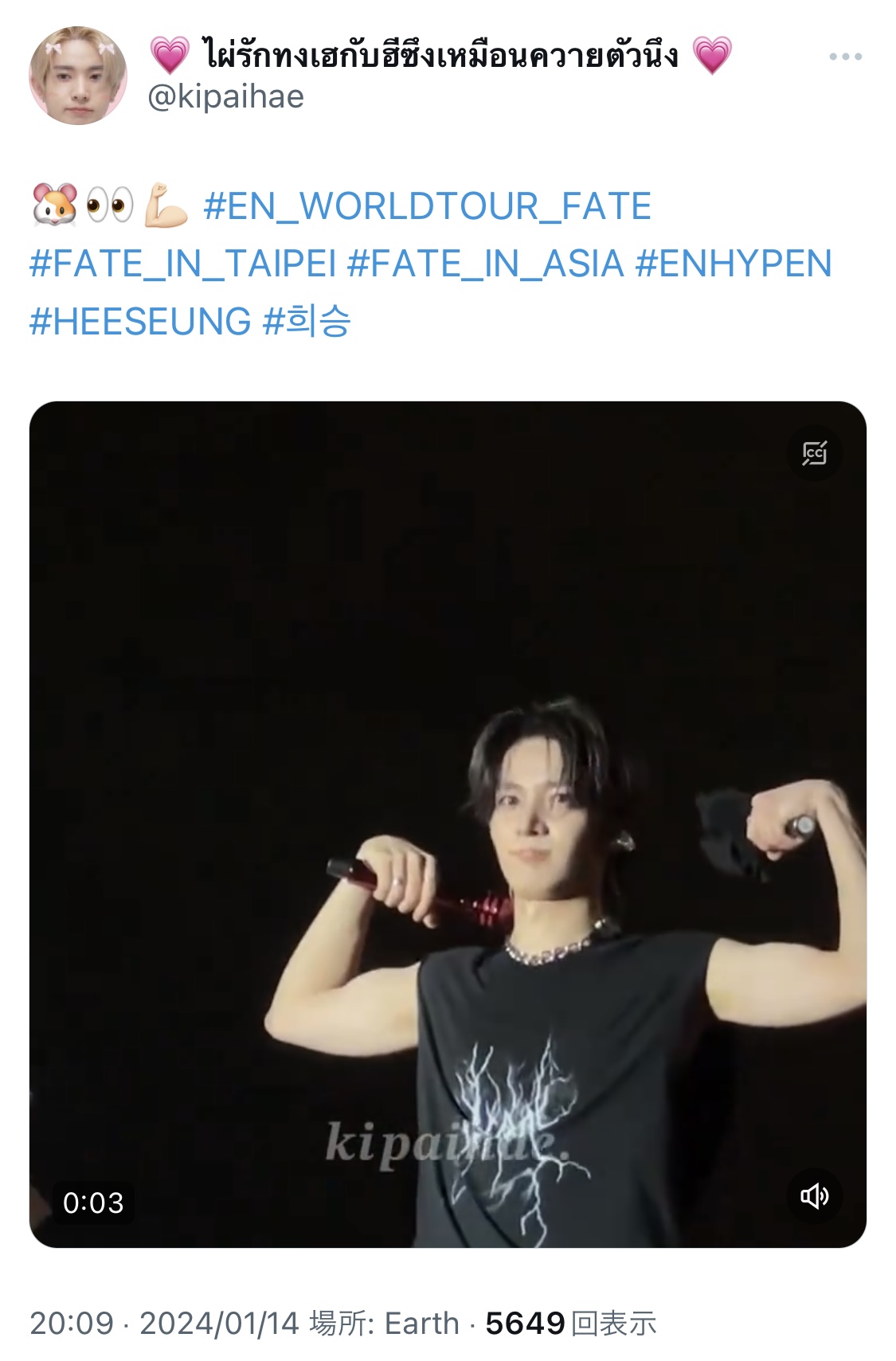Image resolution: width=896 pixels, height=1361 pixels.
Task: Open hashtag #FATE_IN_TAIPEI
Action: click(183, 264)
